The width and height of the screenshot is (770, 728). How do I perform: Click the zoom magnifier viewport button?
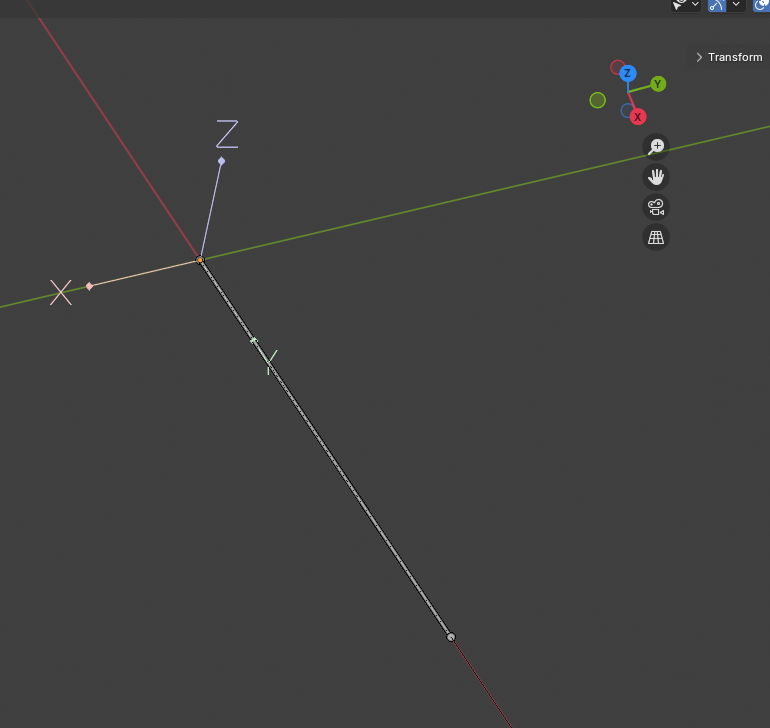[x=656, y=147]
